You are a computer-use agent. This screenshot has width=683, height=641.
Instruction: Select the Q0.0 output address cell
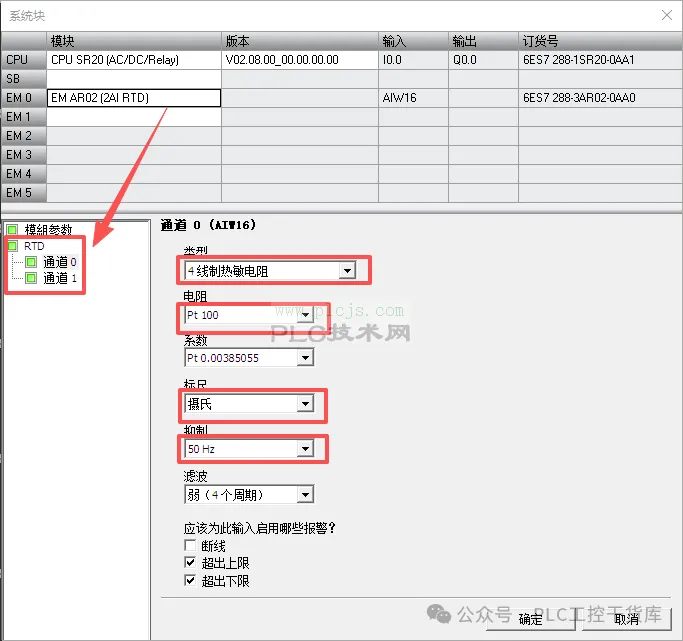pos(484,60)
